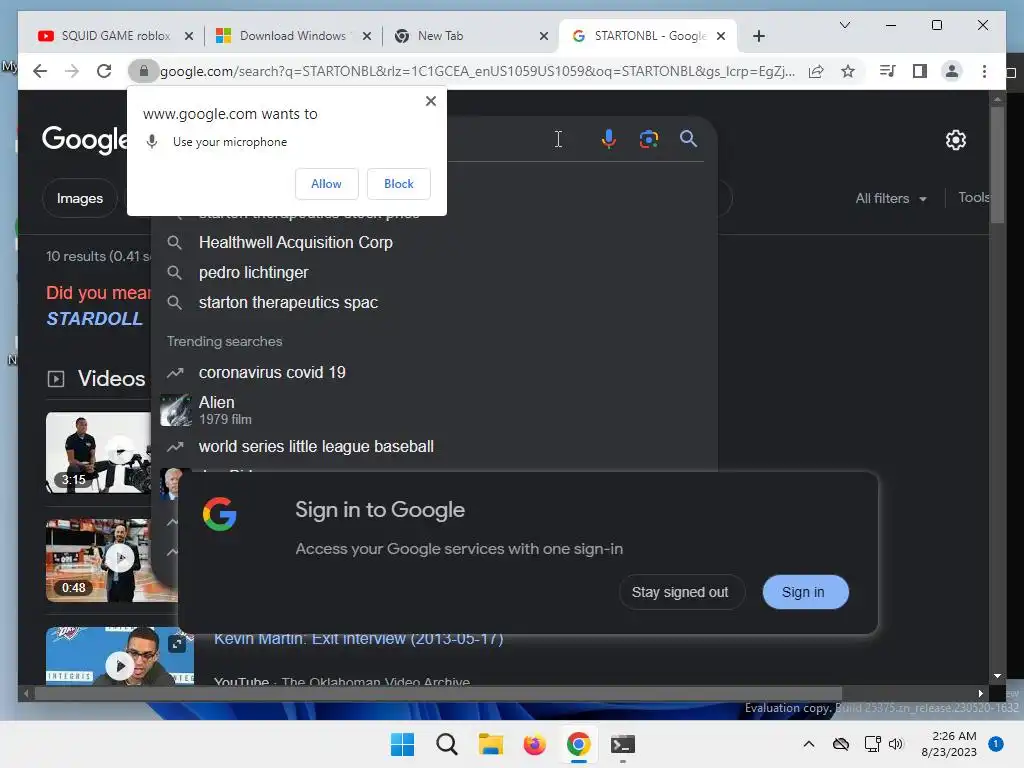
Task: Close the Download Windows tab
Action: pyautogui.click(x=367, y=36)
